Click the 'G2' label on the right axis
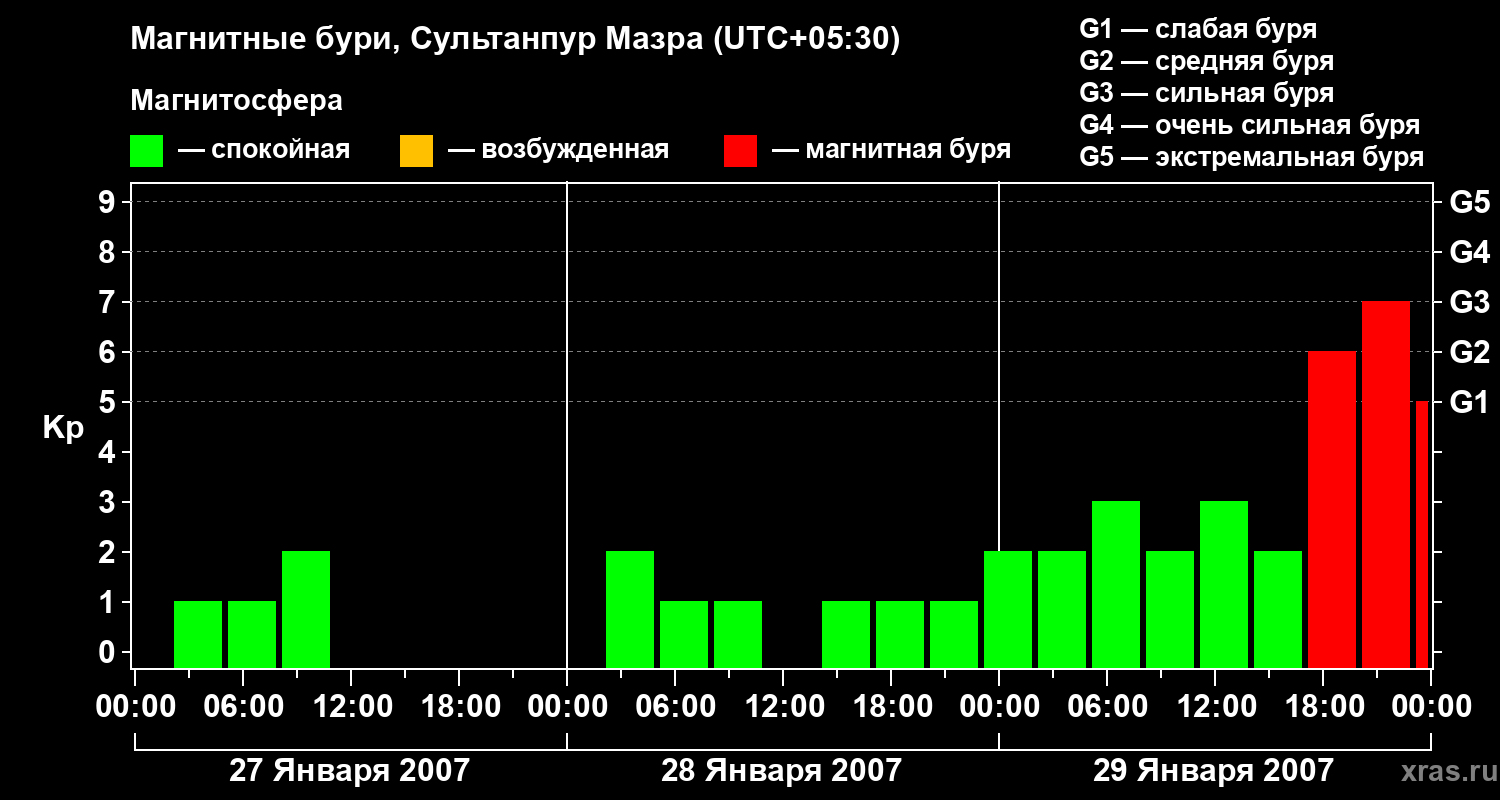The height and width of the screenshot is (800, 1500). click(1469, 352)
